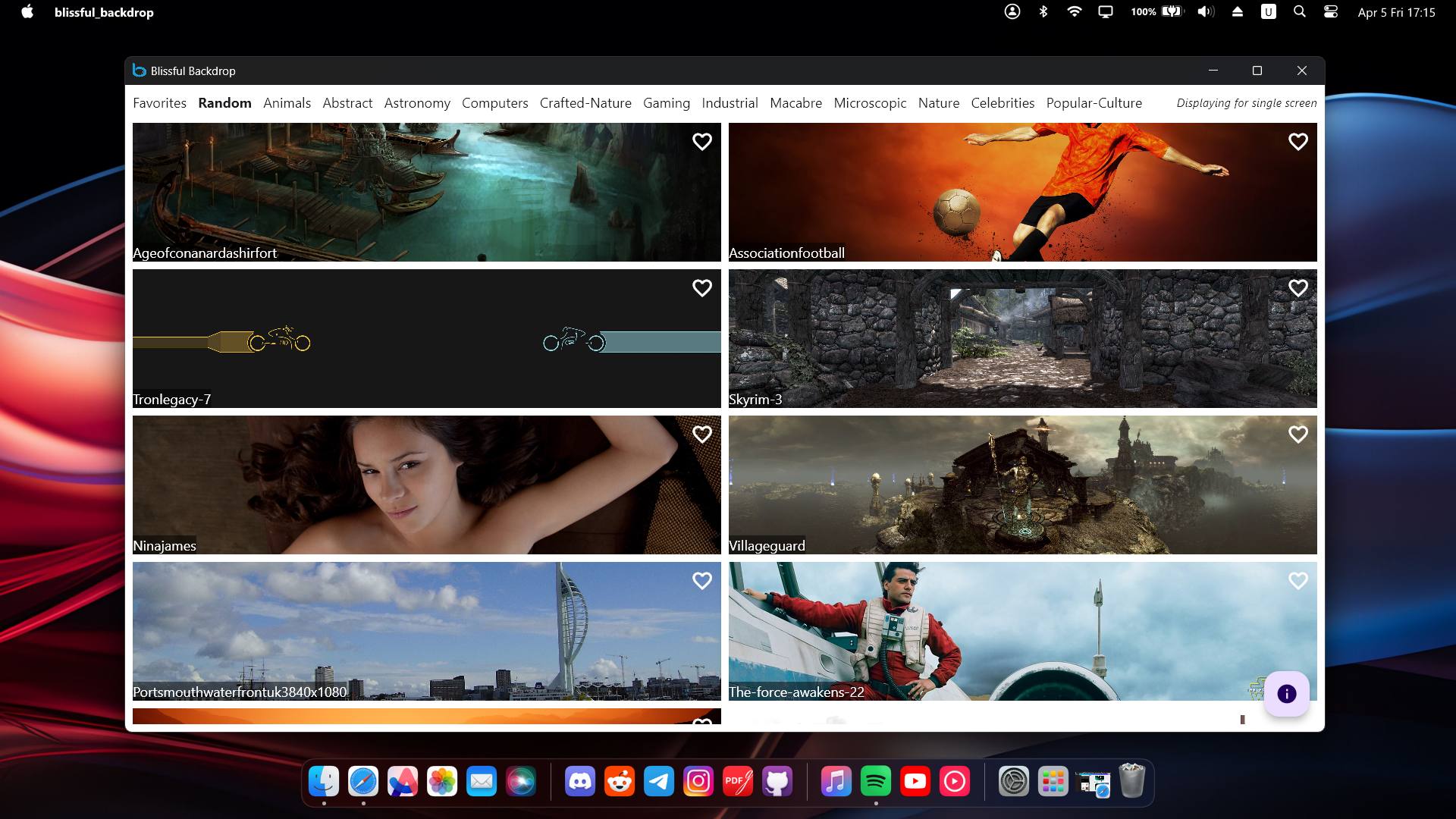Open Spotify from the dock
Image resolution: width=1456 pixels, height=819 pixels.
(876, 781)
